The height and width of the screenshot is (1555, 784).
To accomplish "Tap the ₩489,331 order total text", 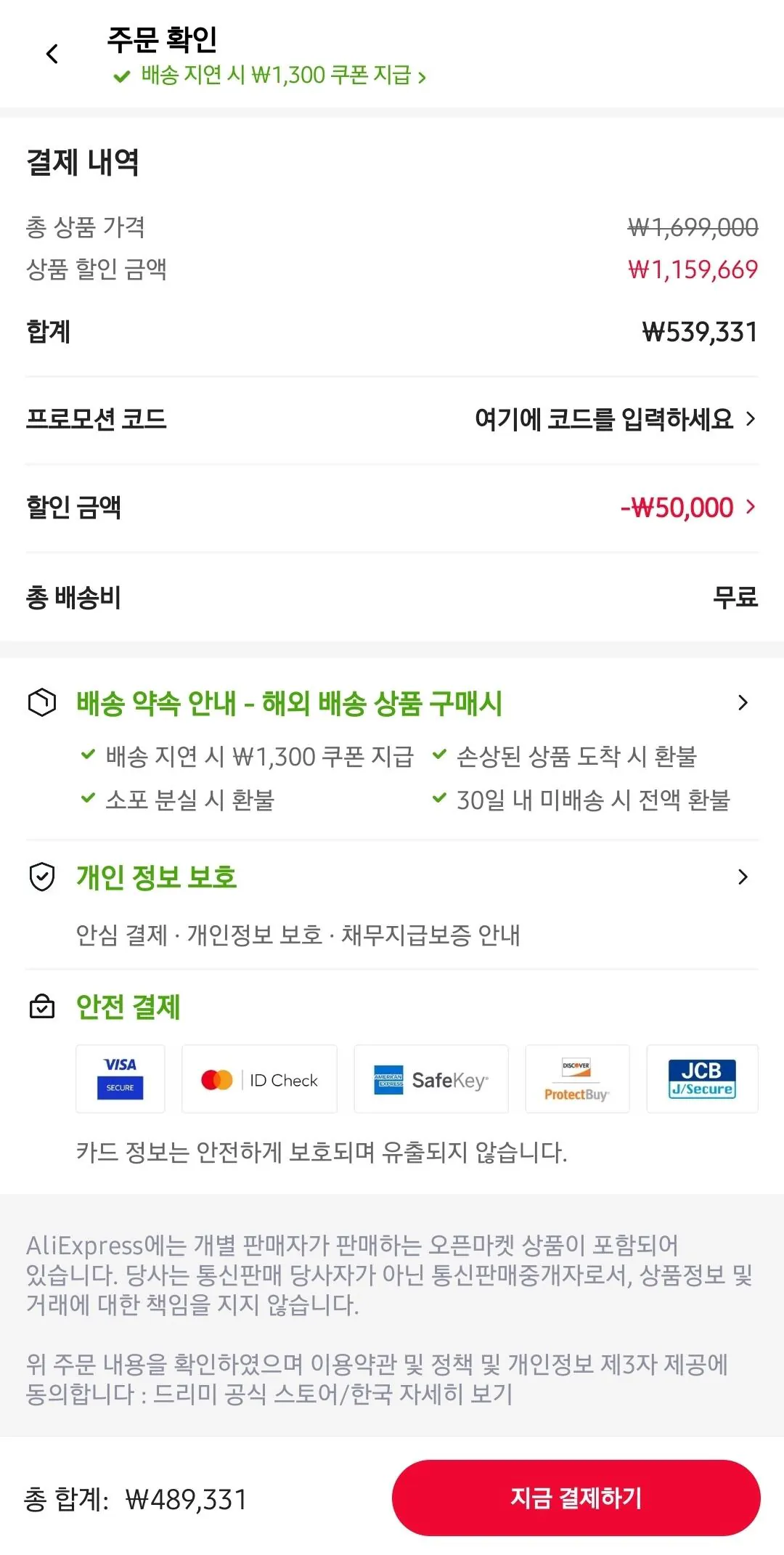I will click(187, 1499).
